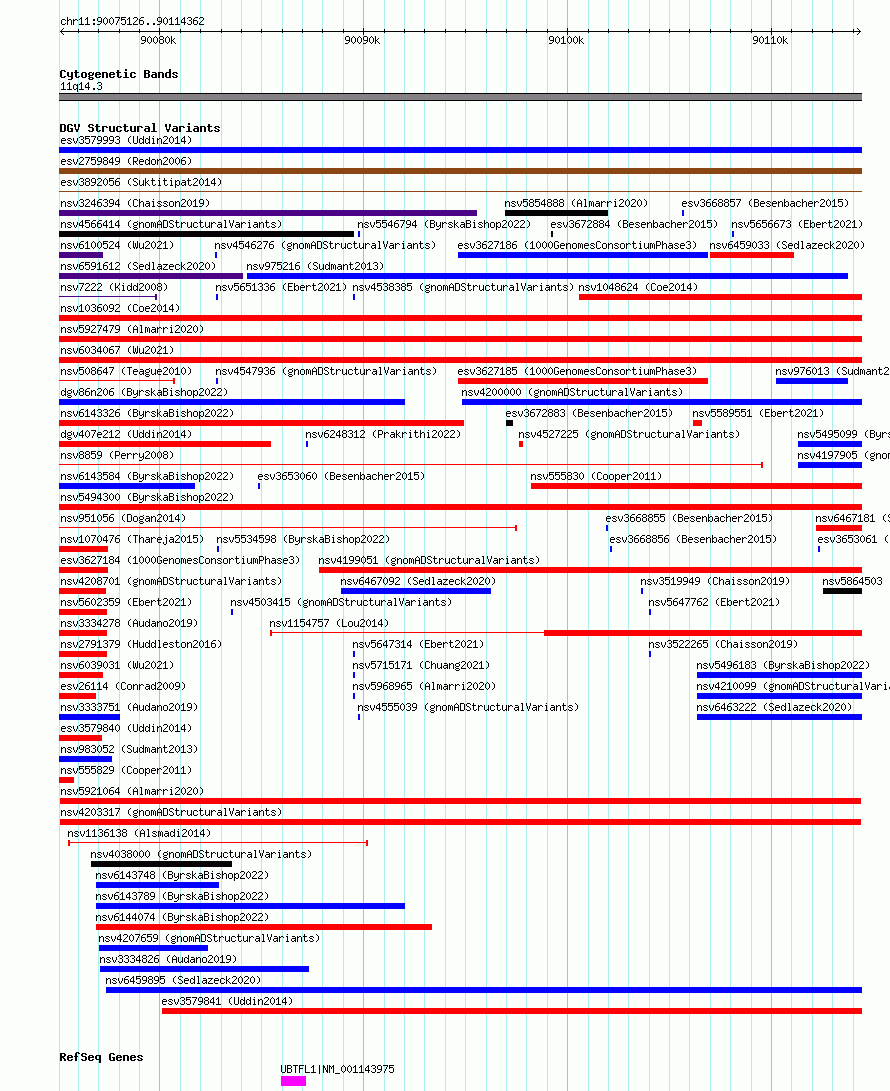The width and height of the screenshot is (890, 1091).
Task: Select nsv5968965 (Almarri2020) label
Action: pyautogui.click(x=424, y=686)
